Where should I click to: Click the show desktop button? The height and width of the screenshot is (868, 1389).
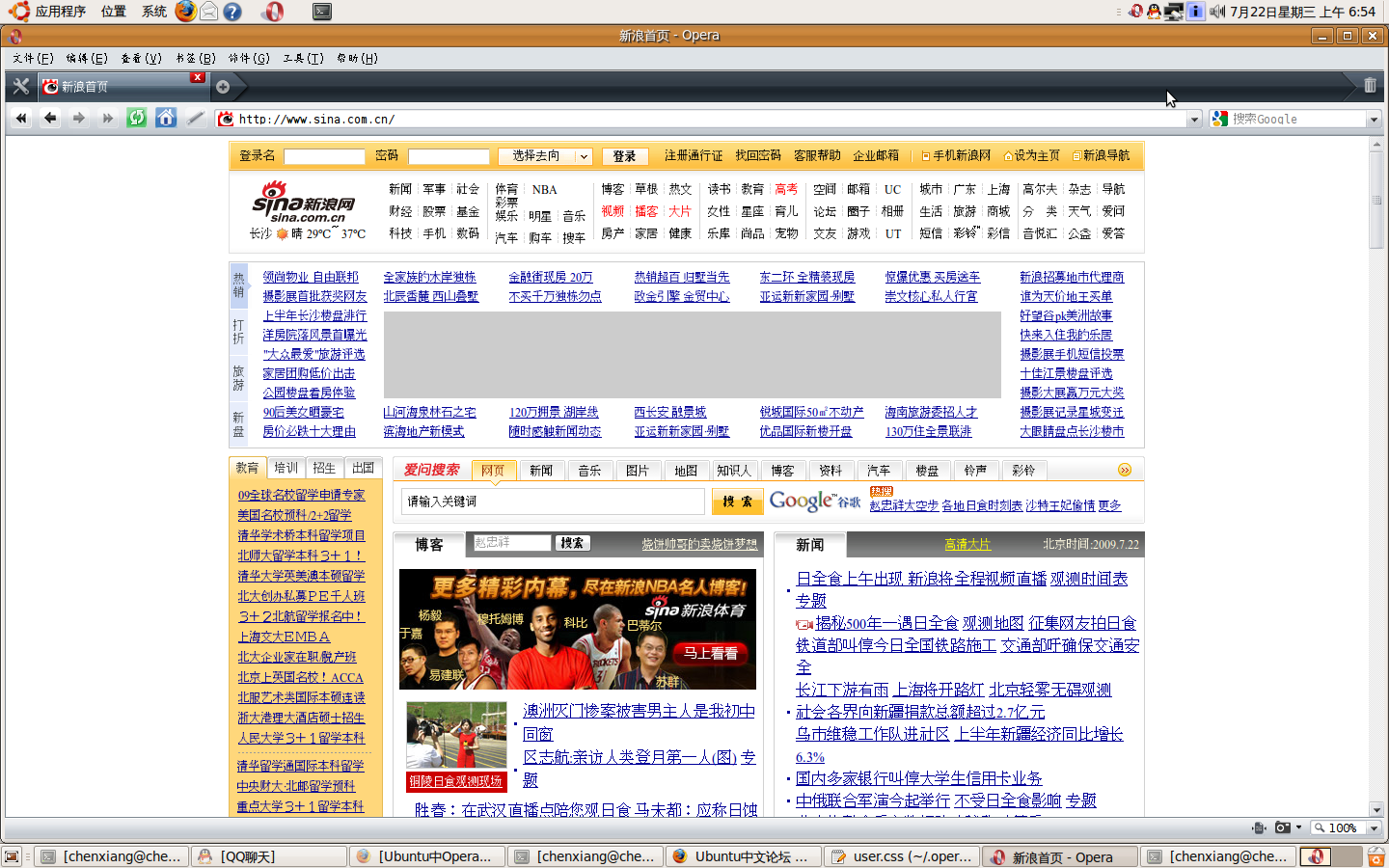pos(12,856)
